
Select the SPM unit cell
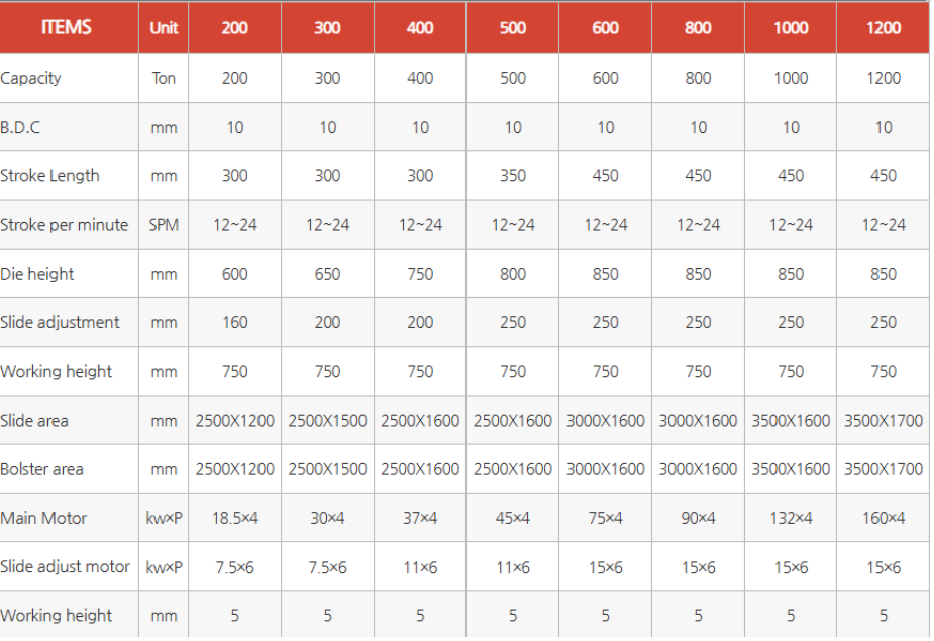(164, 225)
